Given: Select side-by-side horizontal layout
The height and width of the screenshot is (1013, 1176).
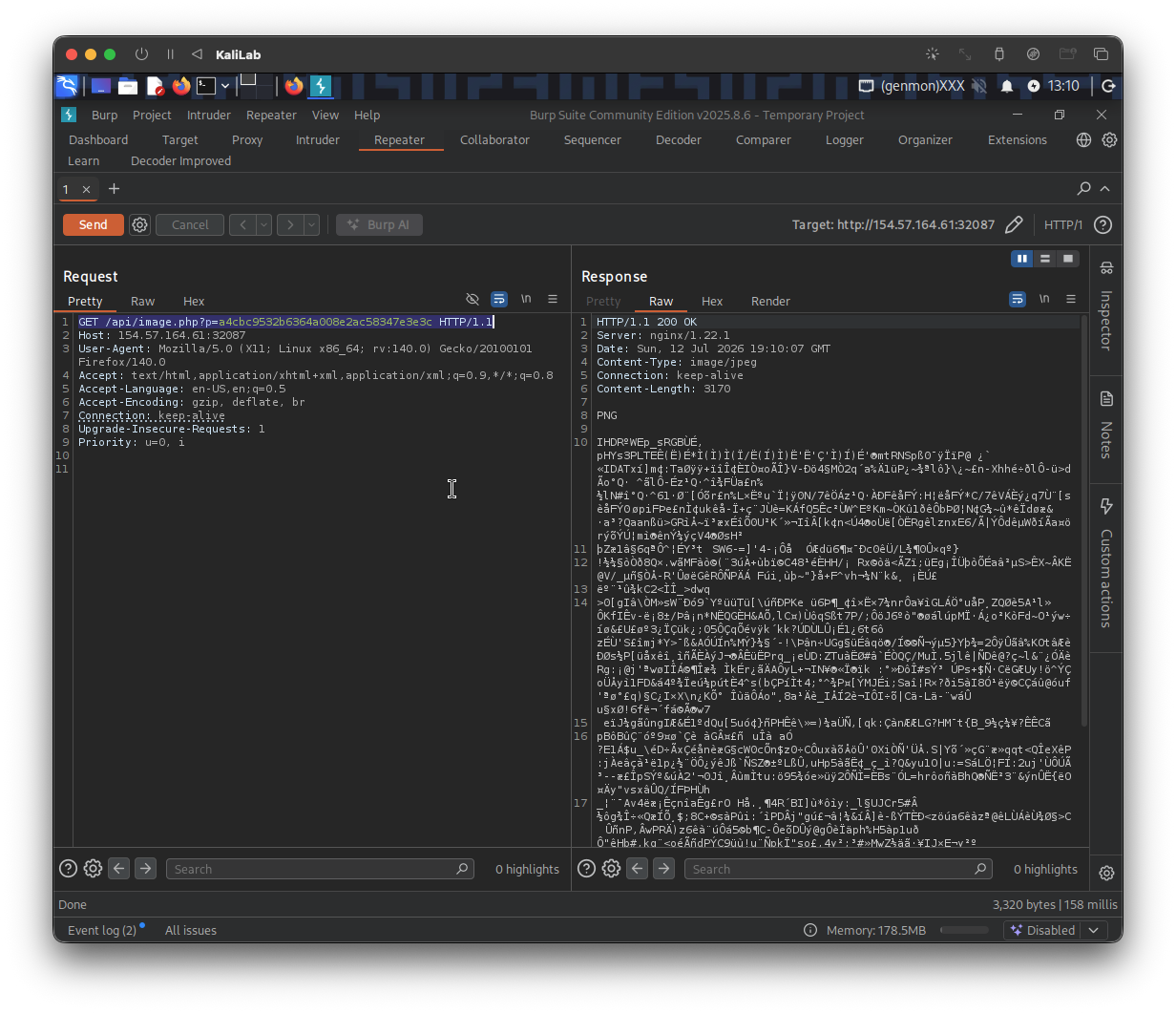Looking at the screenshot, I should tap(1022, 259).
